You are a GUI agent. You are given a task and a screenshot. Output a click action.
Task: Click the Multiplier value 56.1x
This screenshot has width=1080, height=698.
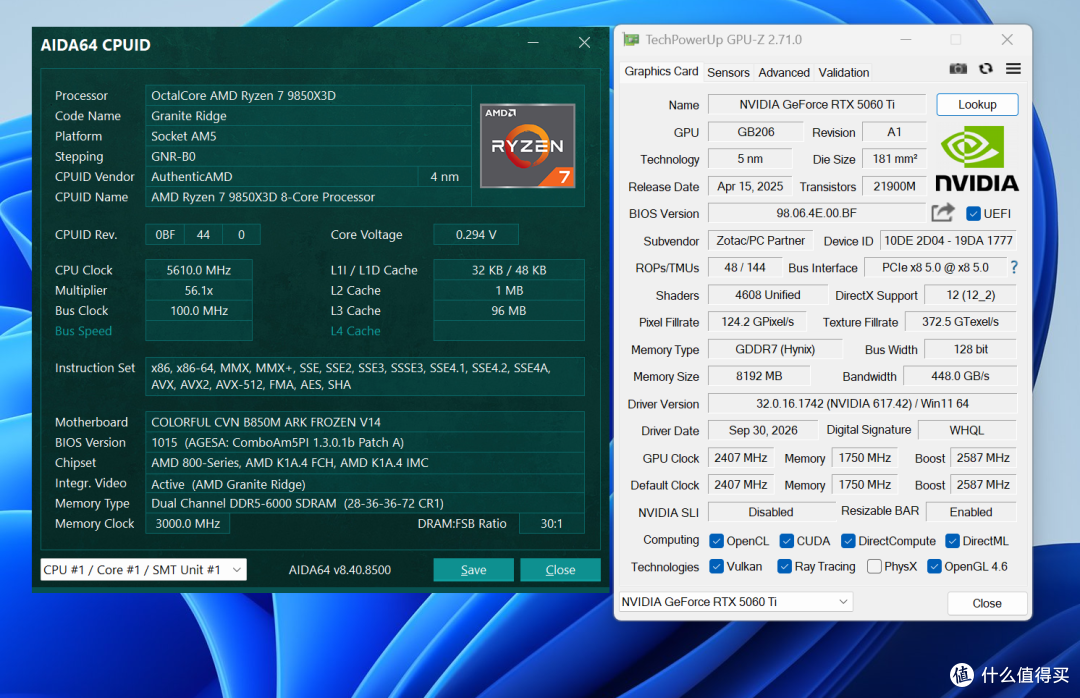tap(199, 291)
